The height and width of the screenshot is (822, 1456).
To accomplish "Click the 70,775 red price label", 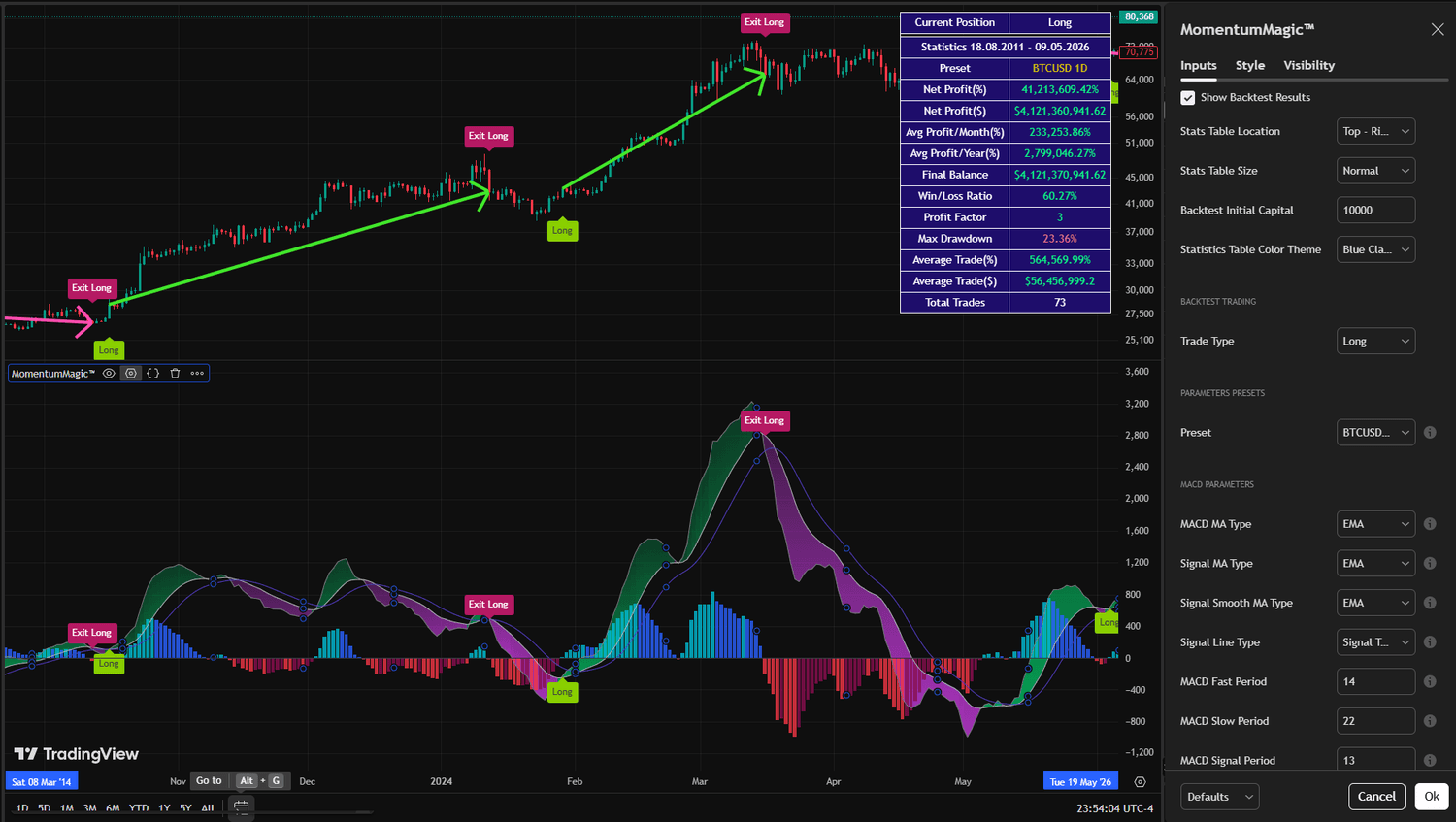I will point(1139,52).
